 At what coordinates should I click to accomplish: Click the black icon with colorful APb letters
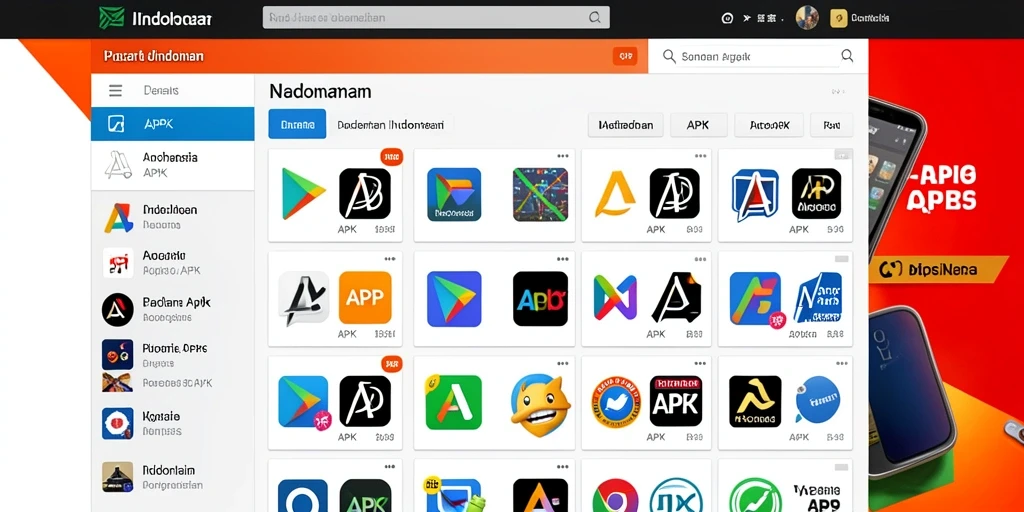click(540, 298)
